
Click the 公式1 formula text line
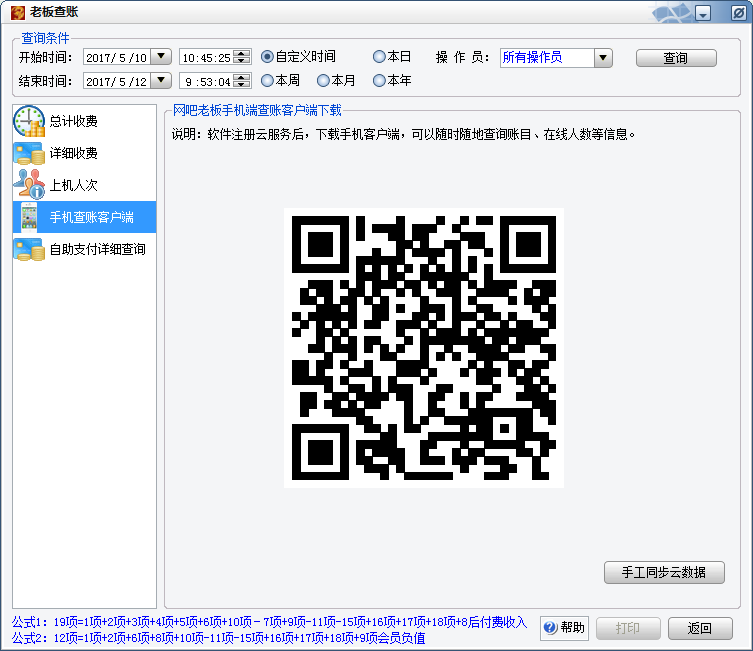pos(269,623)
